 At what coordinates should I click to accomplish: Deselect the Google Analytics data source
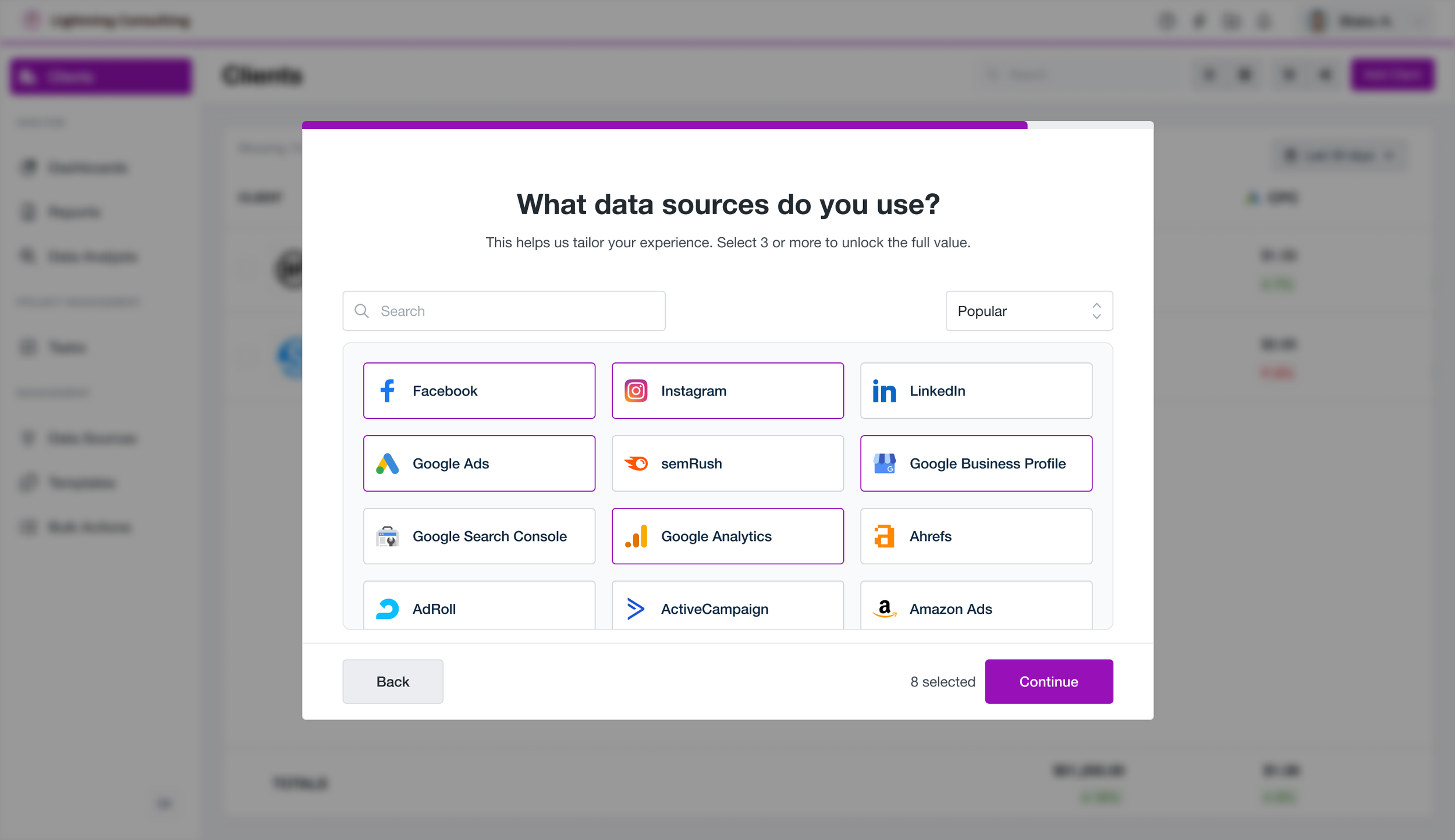pos(727,536)
